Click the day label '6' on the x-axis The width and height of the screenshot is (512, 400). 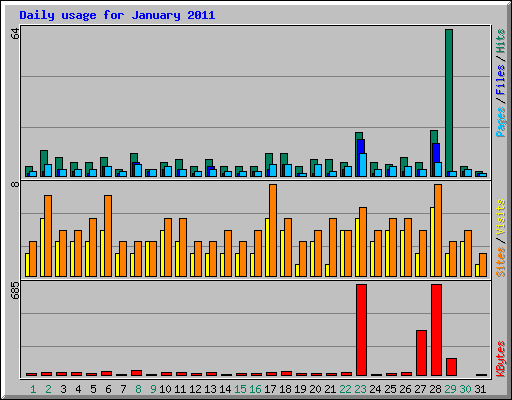pyautogui.click(x=108, y=389)
